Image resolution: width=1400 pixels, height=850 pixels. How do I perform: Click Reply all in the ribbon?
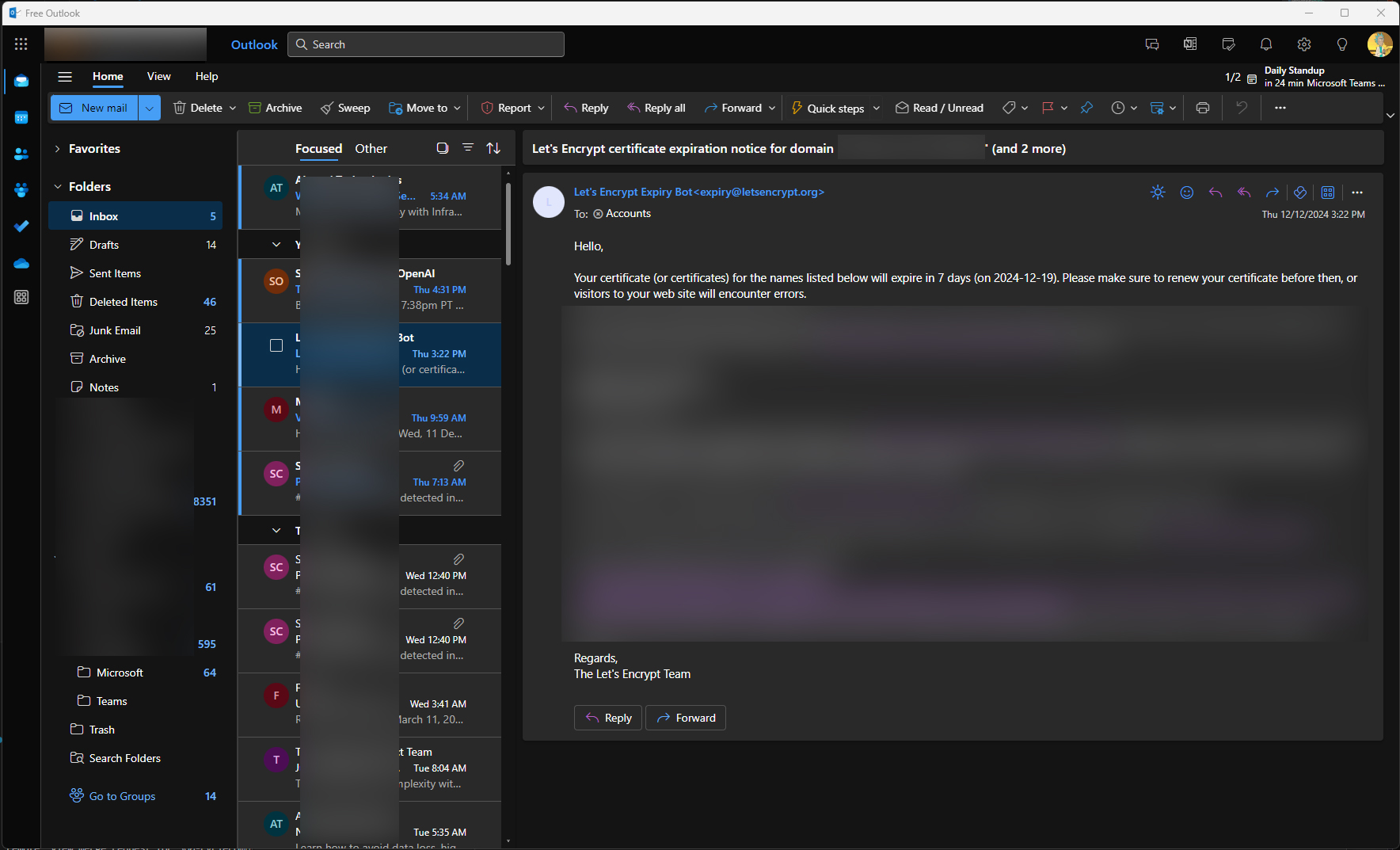coord(656,108)
